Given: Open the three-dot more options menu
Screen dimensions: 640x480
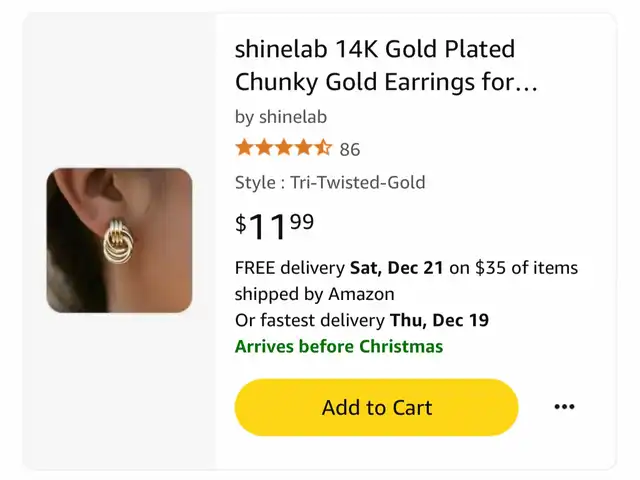Looking at the screenshot, I should (564, 407).
